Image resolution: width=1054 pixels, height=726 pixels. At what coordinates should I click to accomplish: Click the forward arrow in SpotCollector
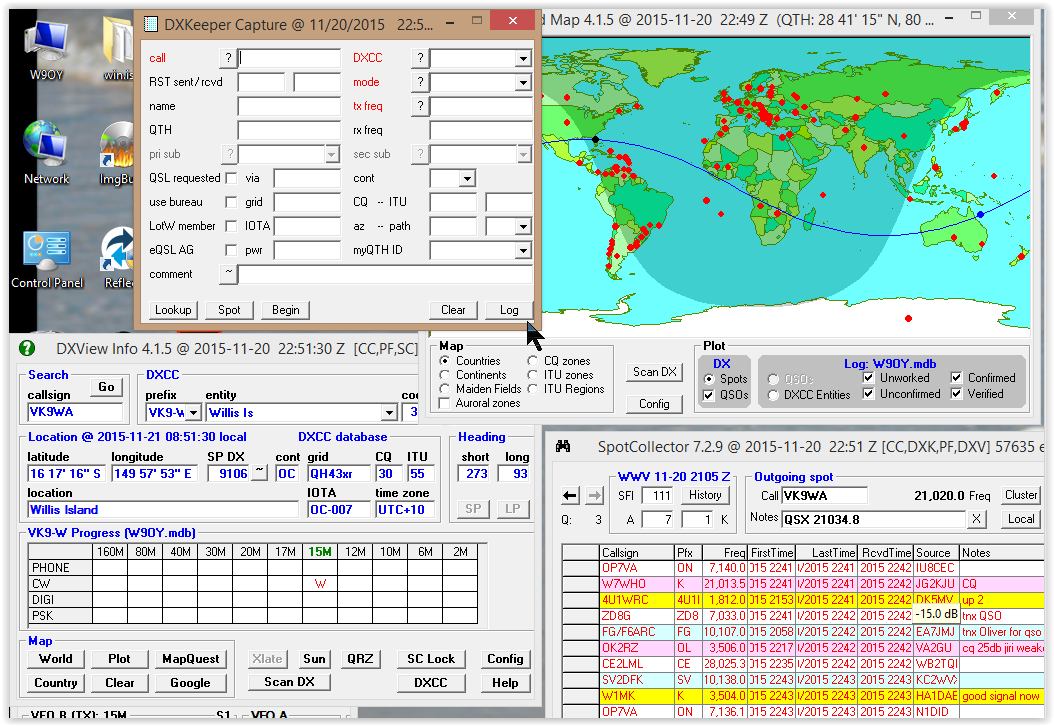point(595,496)
